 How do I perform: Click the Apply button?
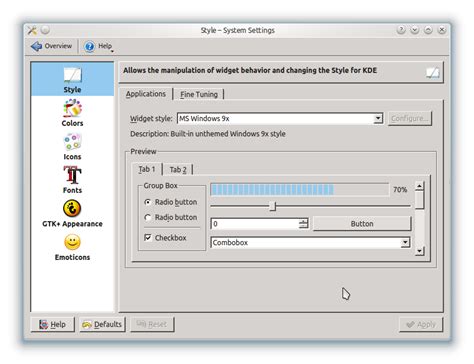421,324
